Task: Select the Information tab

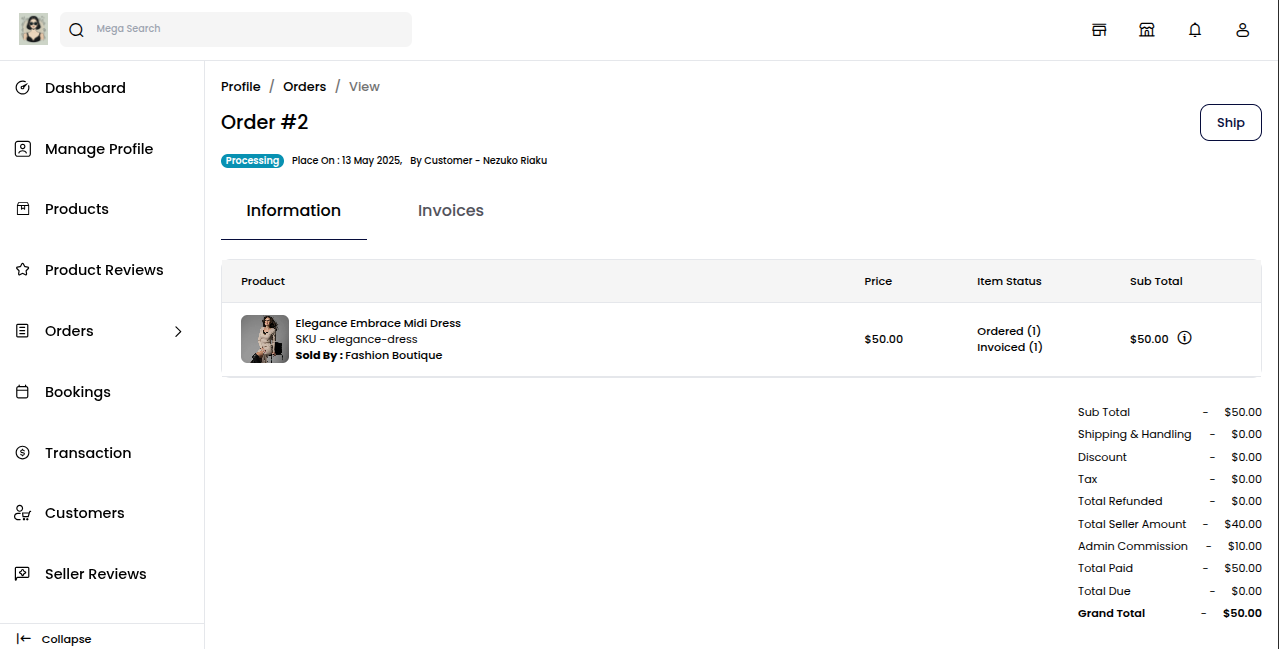Action: click(293, 211)
